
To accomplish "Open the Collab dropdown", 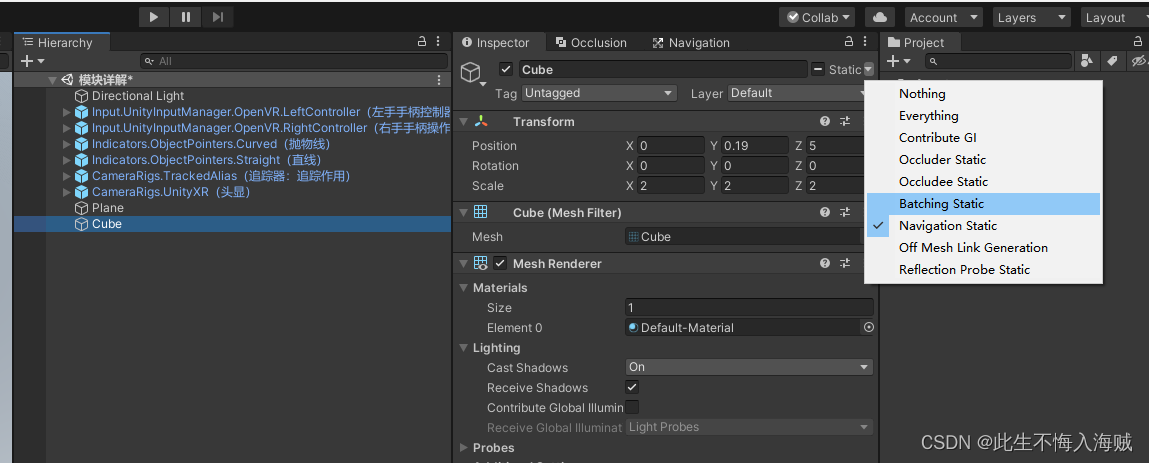I will click(817, 17).
